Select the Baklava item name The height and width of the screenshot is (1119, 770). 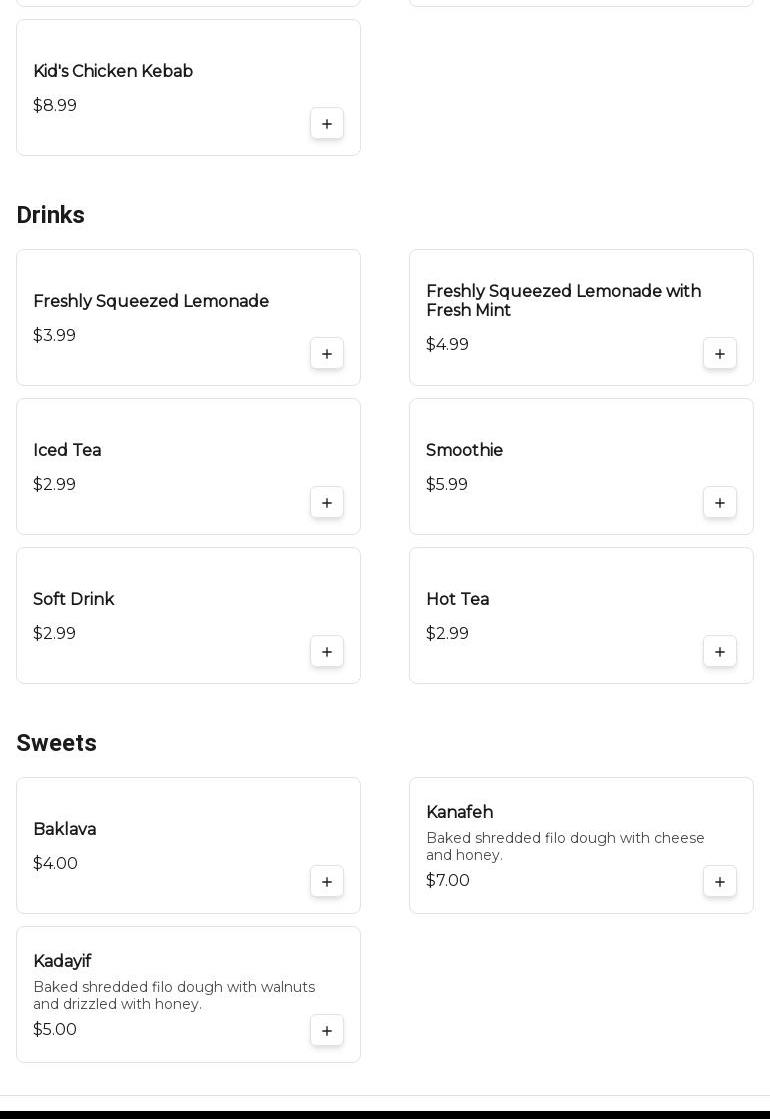64,829
